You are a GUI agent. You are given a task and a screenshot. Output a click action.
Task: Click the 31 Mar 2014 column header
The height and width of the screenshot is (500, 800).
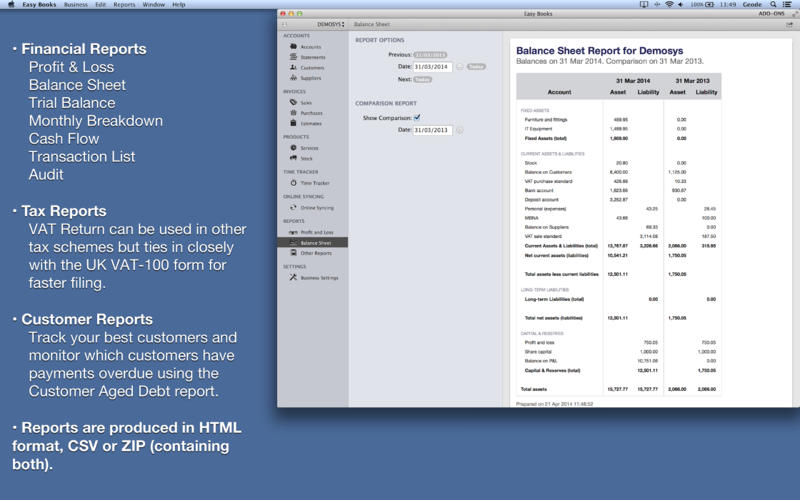pos(633,81)
